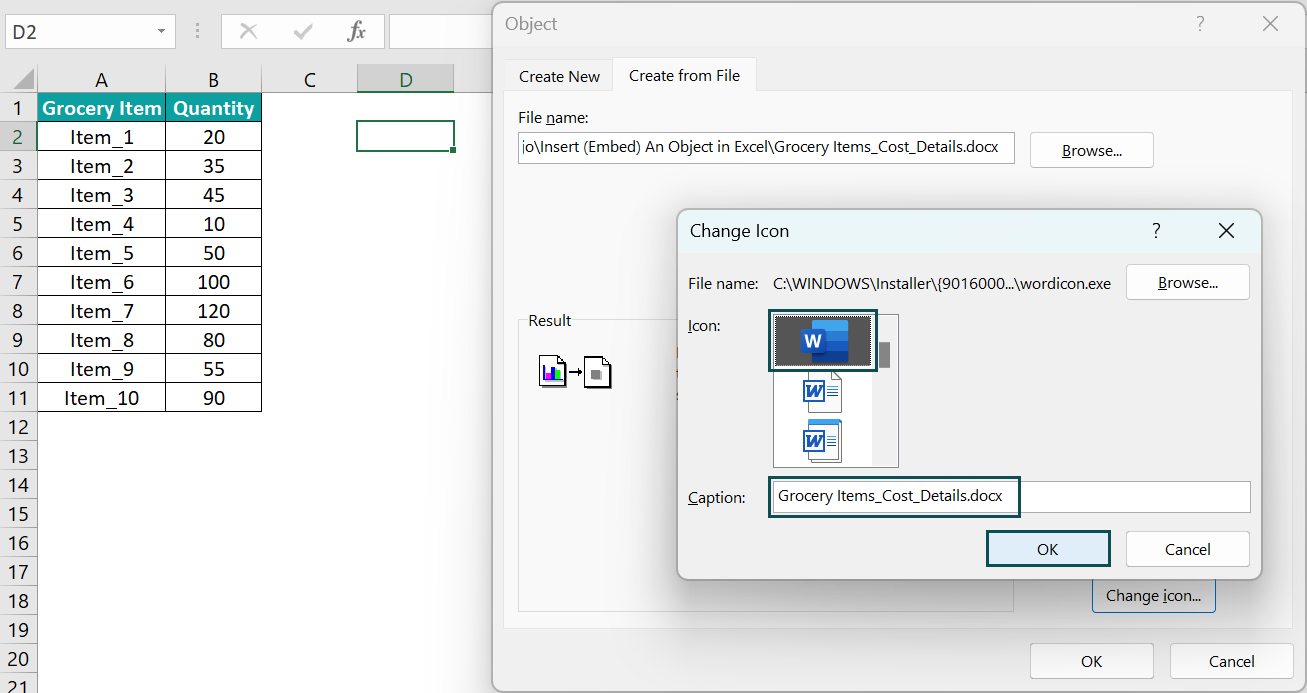The image size is (1307, 693).
Task: Click Cancel in the Change Icon dialog
Action: tap(1187, 549)
